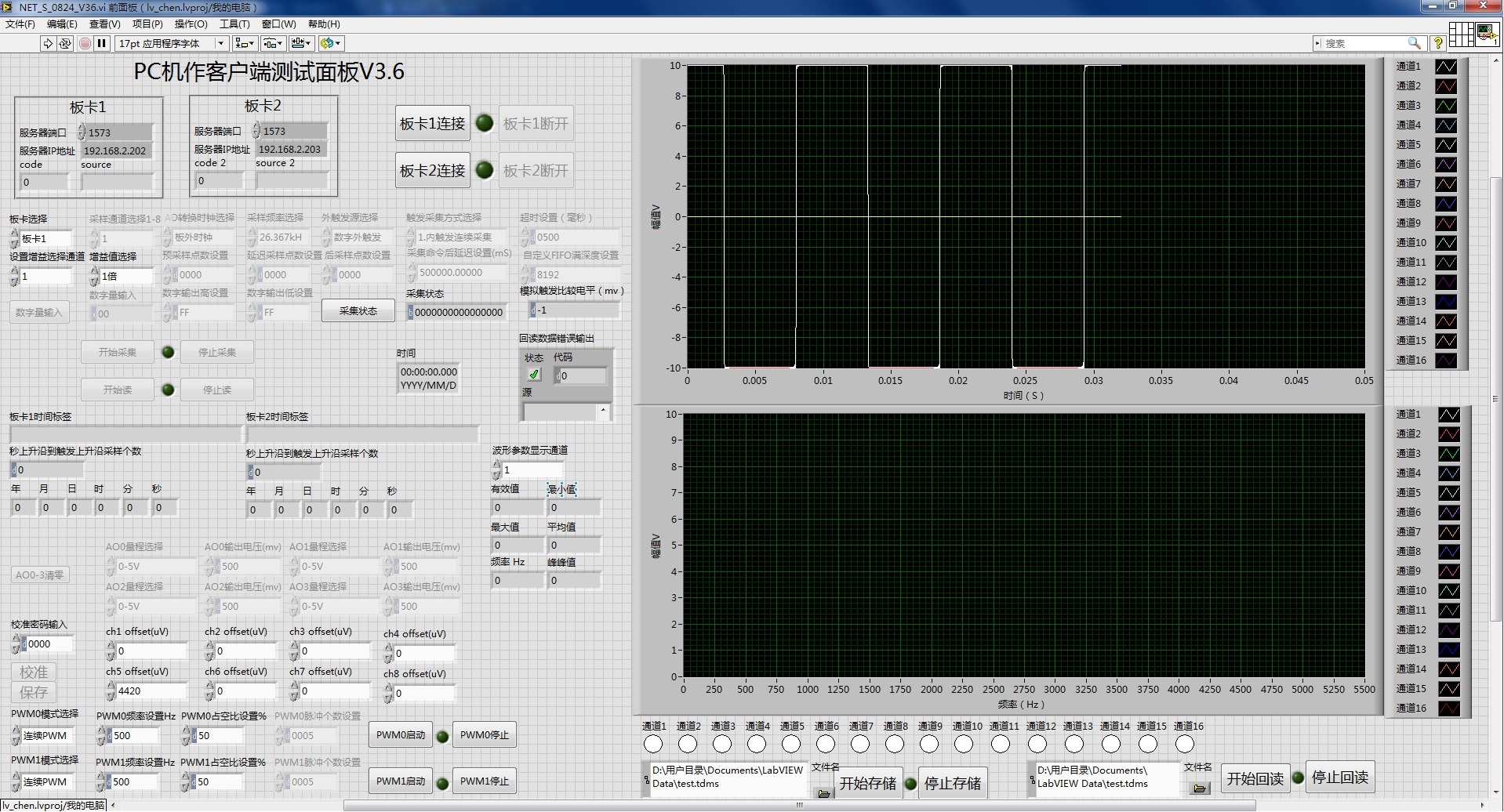Image resolution: width=1504 pixels, height=812 pixels.
Task: Click 通道9 plot icon in upper legend
Action: [x=1446, y=223]
